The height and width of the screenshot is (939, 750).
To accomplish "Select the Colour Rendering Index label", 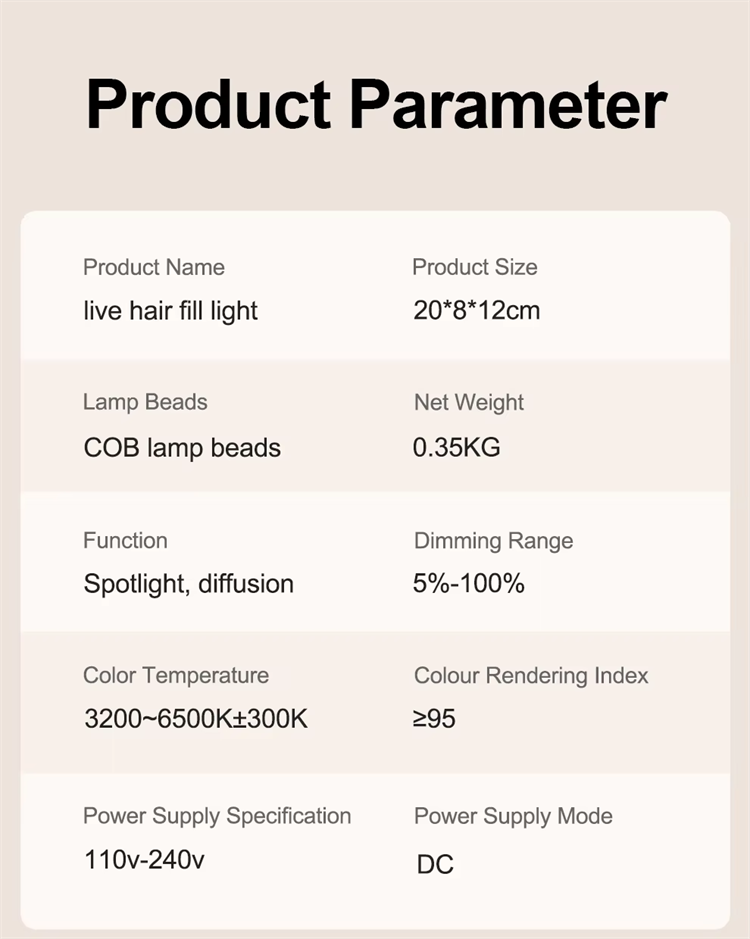I will point(531,676).
